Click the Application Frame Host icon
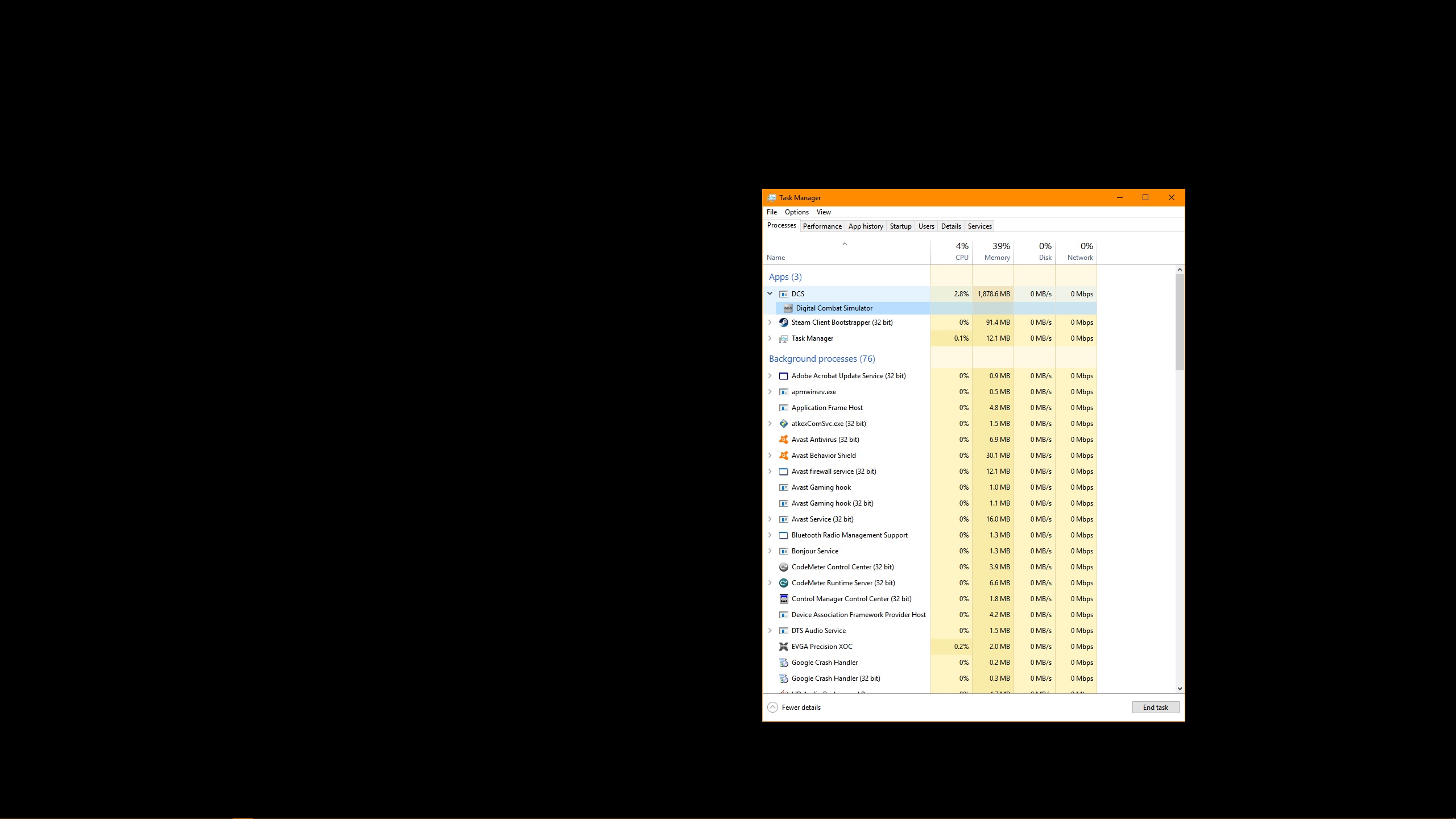The width and height of the screenshot is (1456, 819). click(x=783, y=408)
